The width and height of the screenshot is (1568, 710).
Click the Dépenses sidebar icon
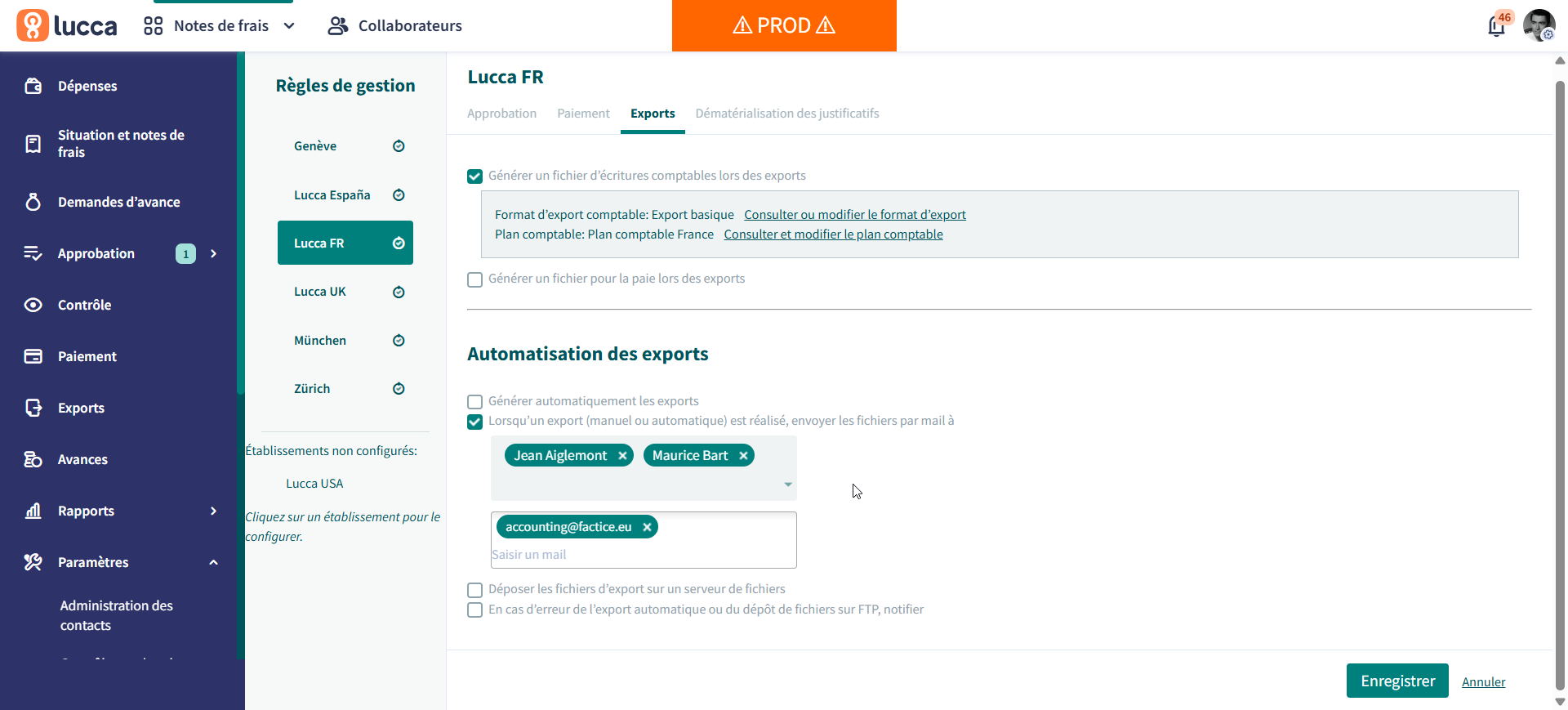point(33,86)
